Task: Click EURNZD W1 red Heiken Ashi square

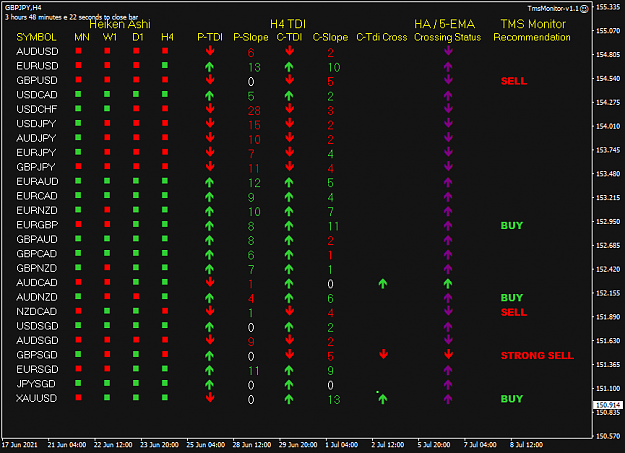Action: click(107, 209)
